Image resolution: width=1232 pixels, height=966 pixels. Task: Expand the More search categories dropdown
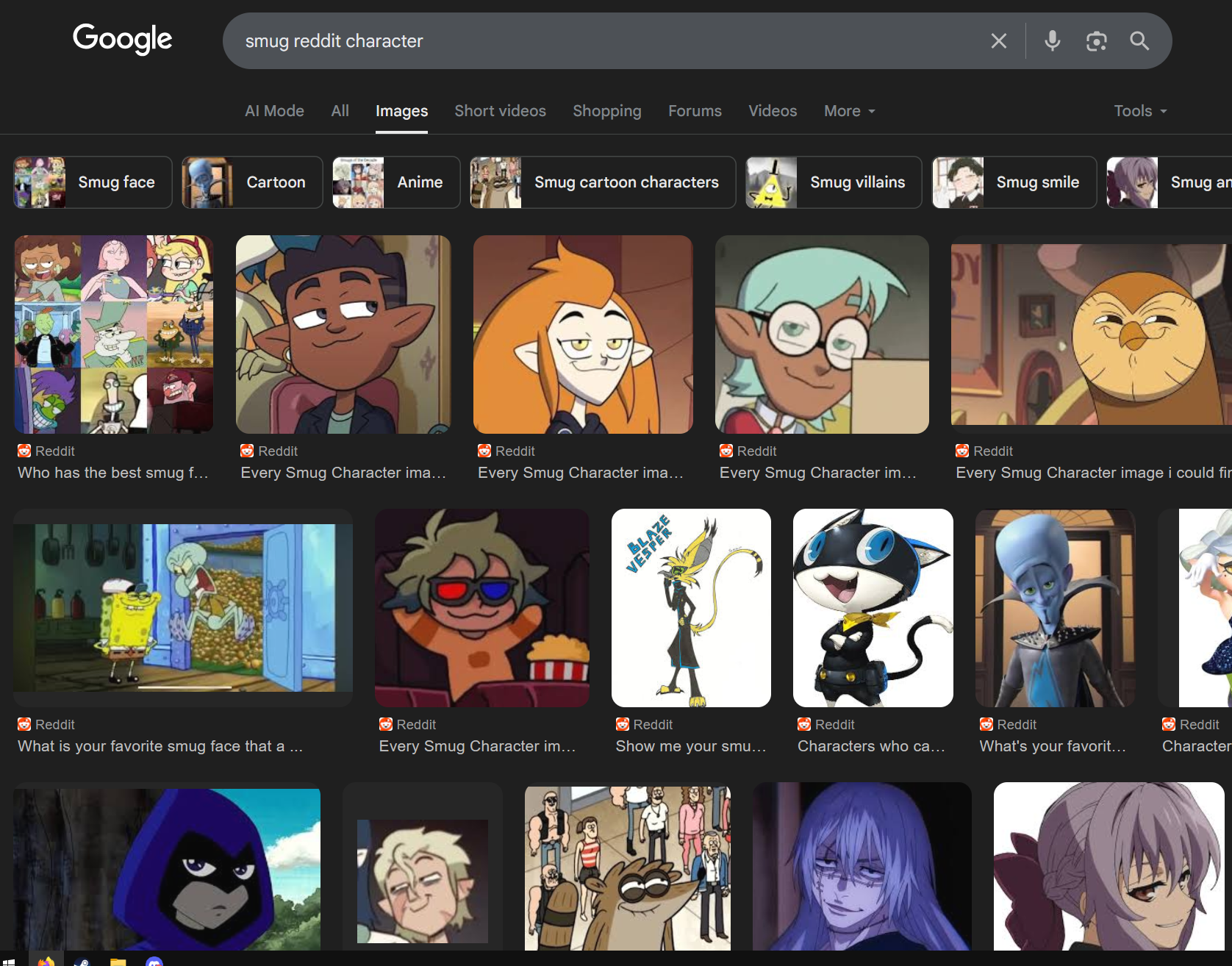click(849, 111)
